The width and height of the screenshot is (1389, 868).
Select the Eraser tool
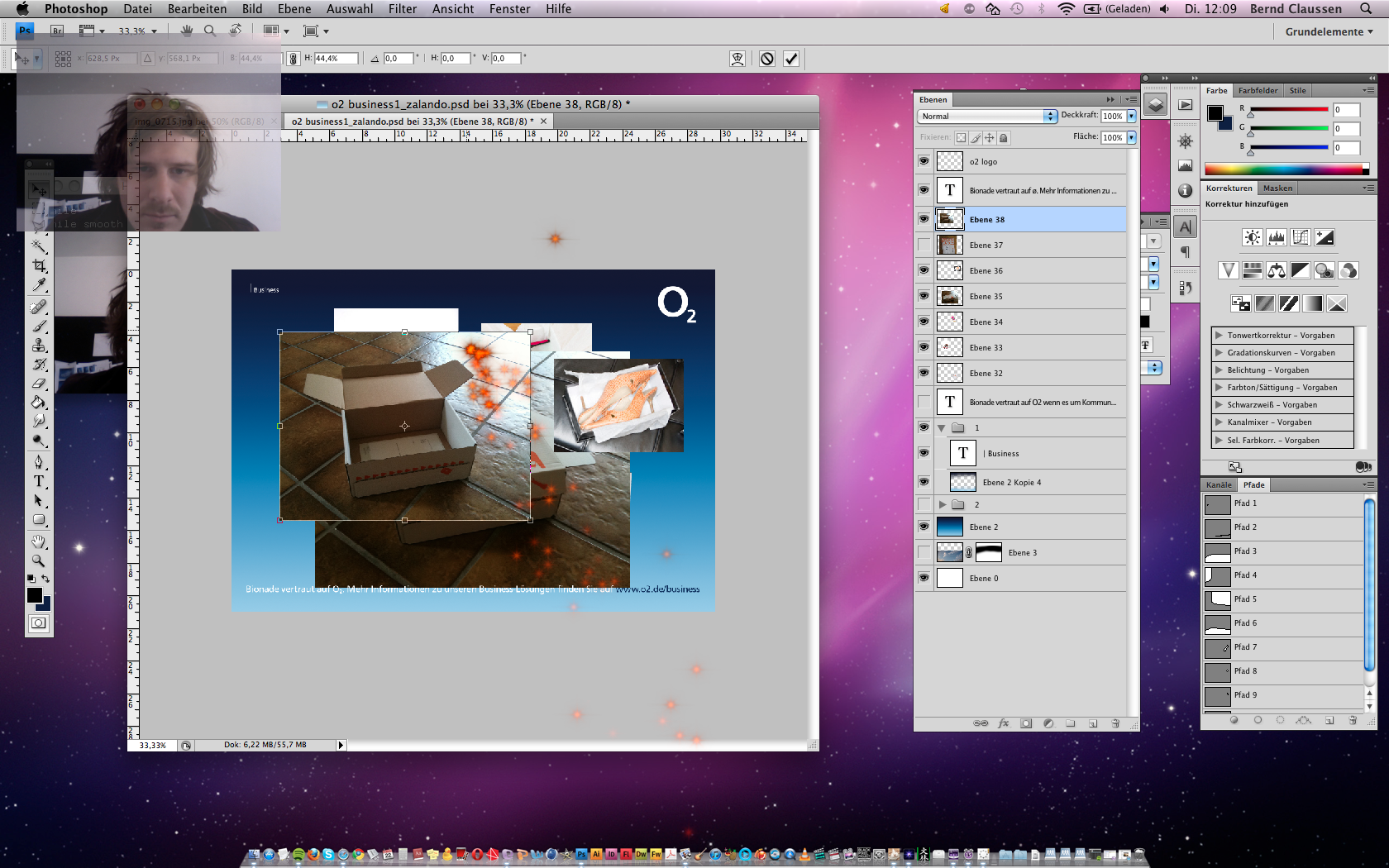coord(39,384)
